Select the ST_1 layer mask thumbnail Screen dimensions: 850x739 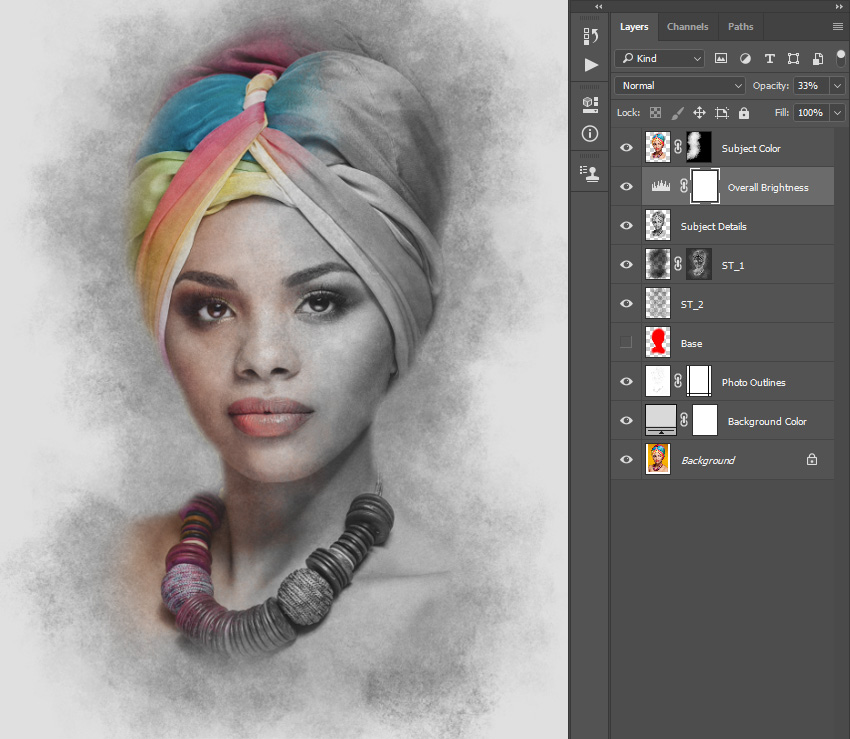point(699,264)
